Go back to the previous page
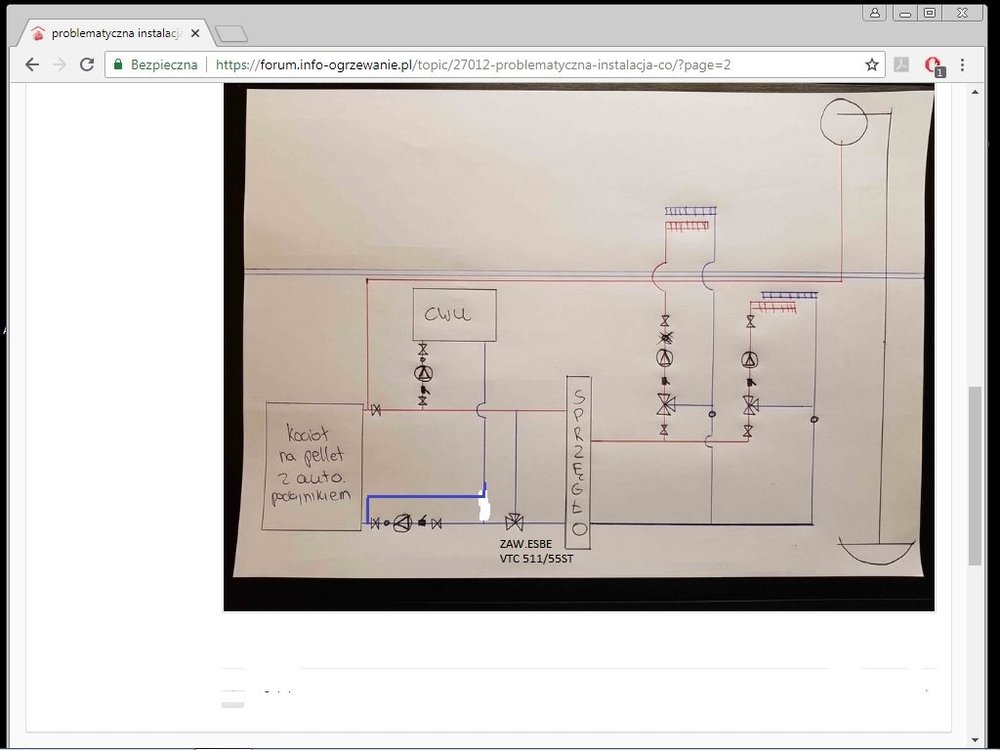The image size is (1000, 750). pyautogui.click(x=32, y=64)
